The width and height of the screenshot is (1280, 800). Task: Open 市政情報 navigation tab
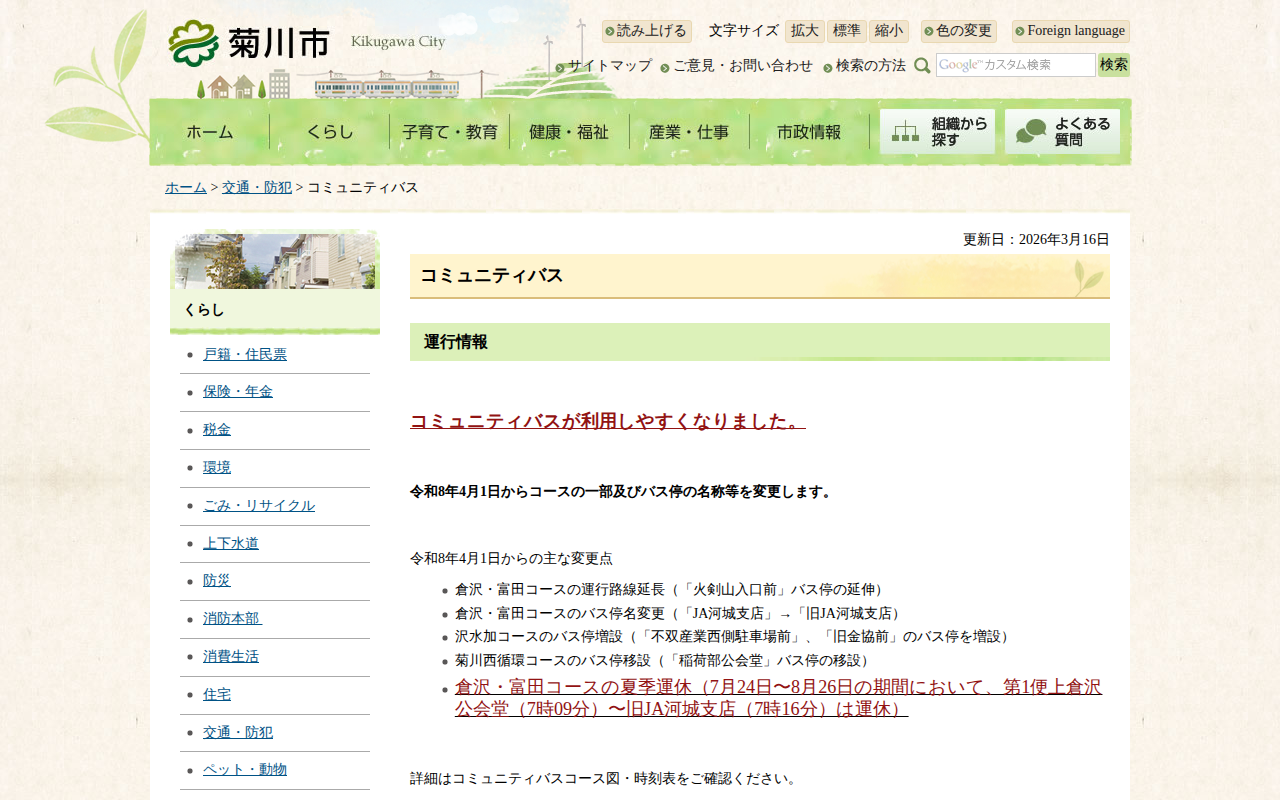(810, 132)
